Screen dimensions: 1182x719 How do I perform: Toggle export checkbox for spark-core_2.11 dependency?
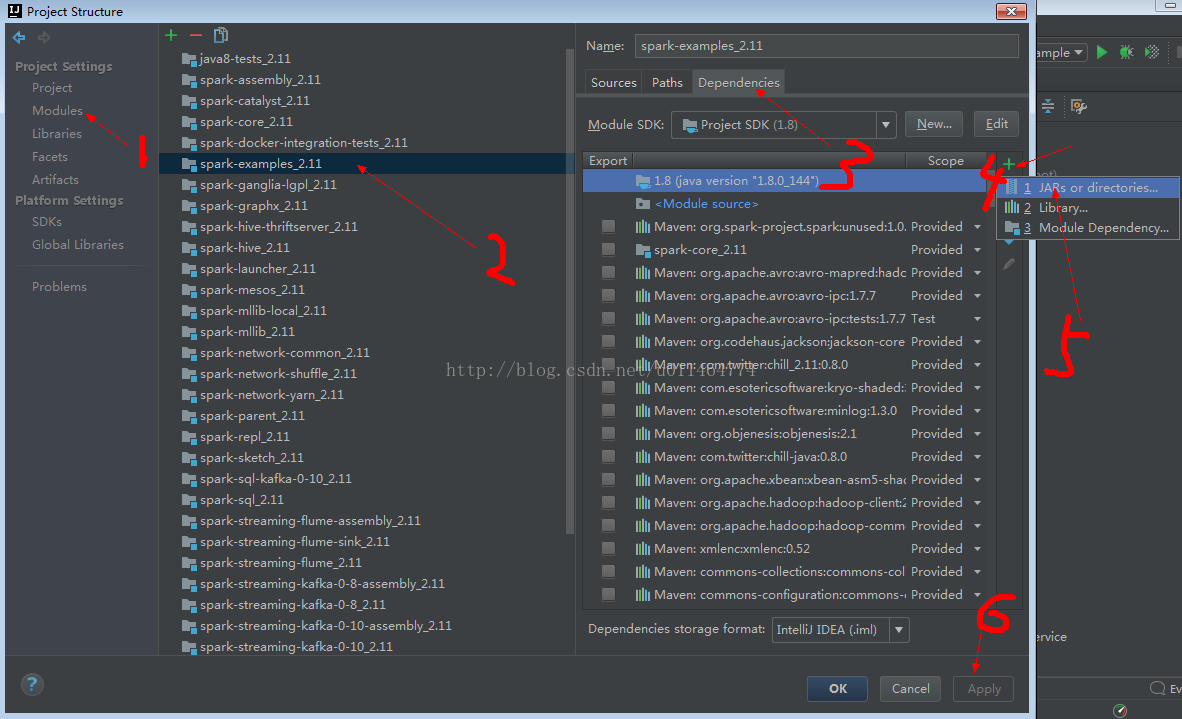click(x=608, y=249)
